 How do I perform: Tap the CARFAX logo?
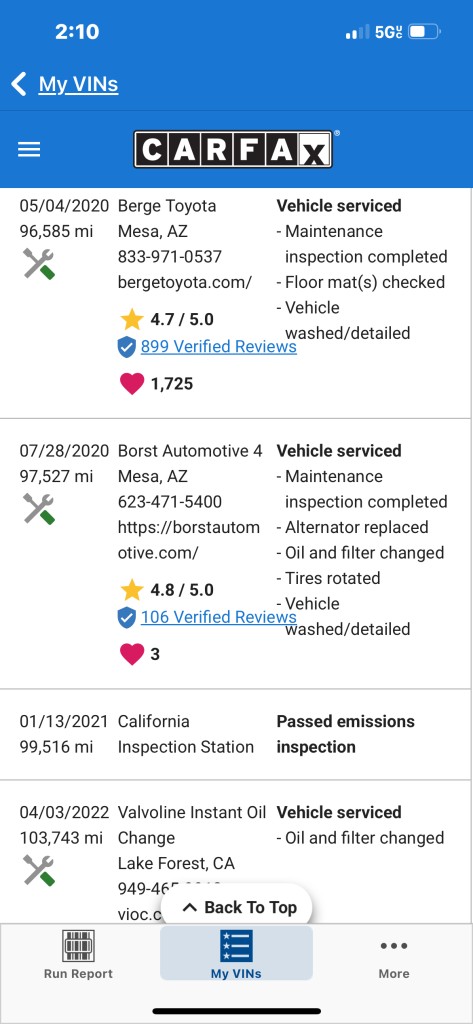[x=236, y=150]
